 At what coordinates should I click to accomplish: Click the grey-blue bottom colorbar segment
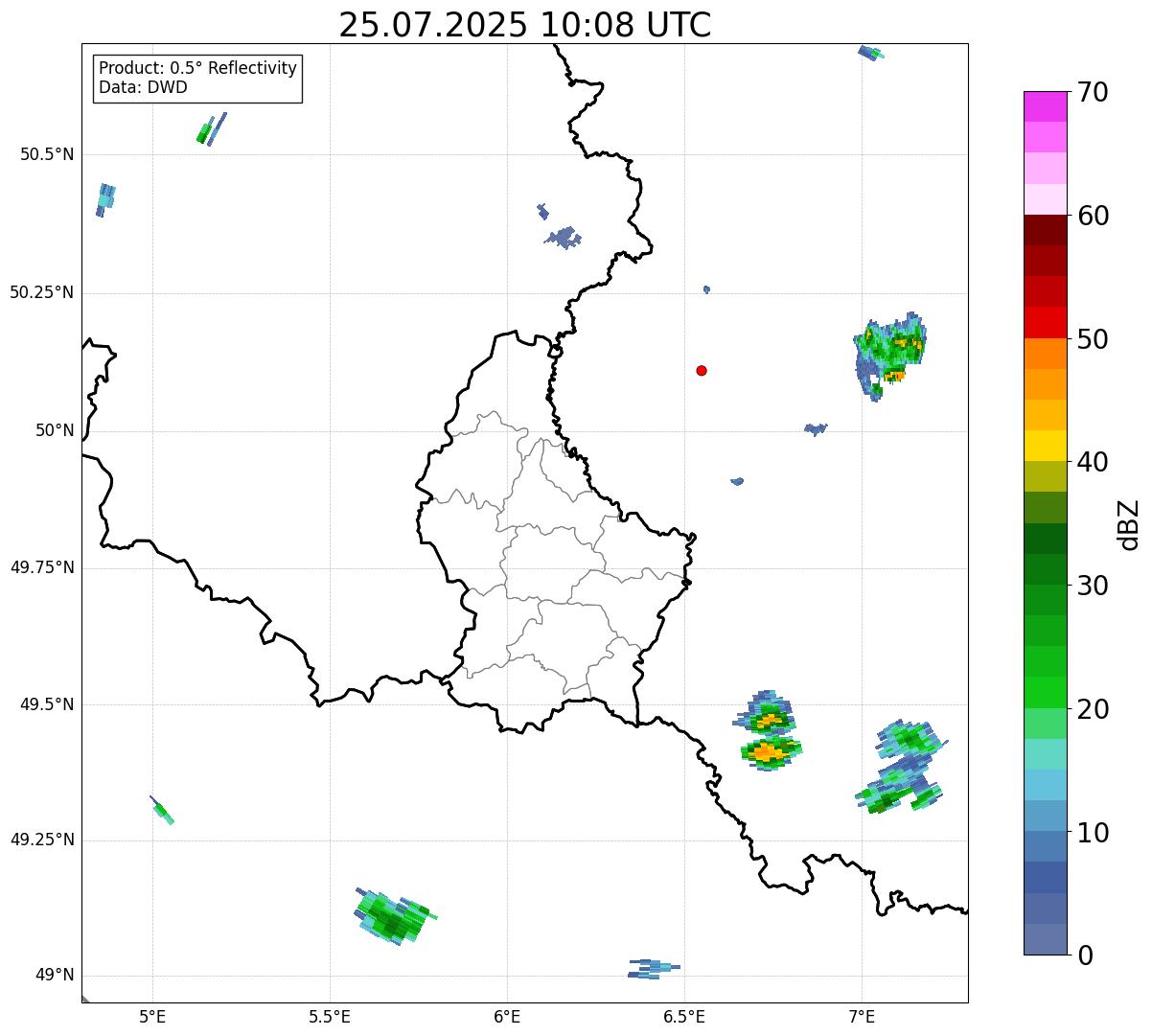(x=1046, y=939)
